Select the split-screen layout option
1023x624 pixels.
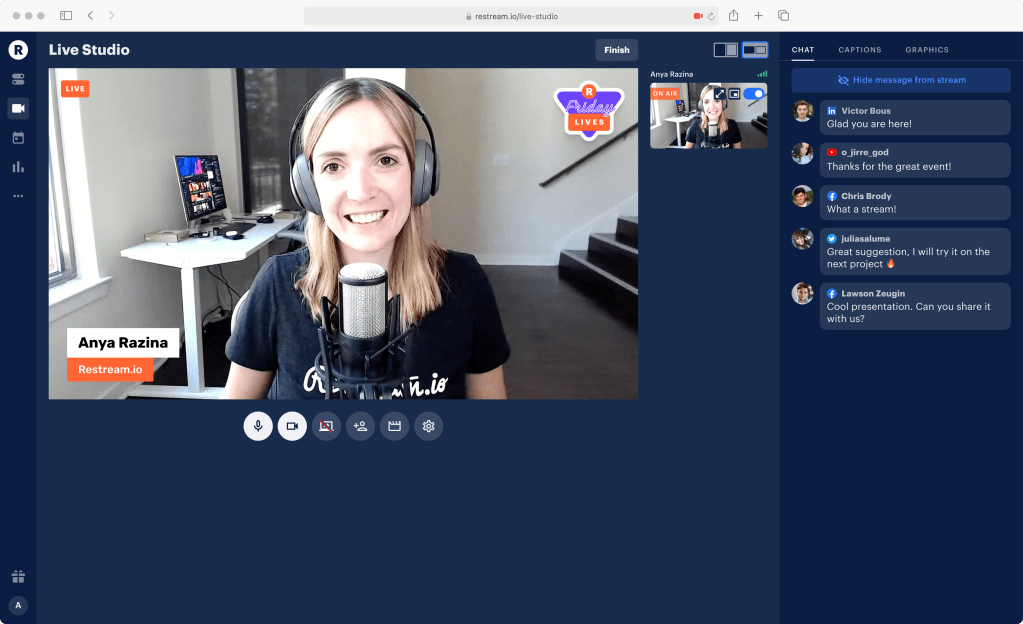pos(725,50)
